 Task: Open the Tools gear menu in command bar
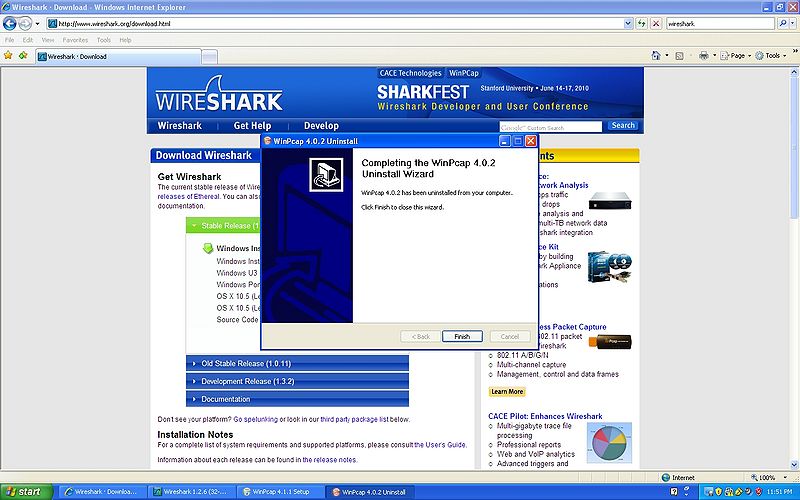coord(770,56)
